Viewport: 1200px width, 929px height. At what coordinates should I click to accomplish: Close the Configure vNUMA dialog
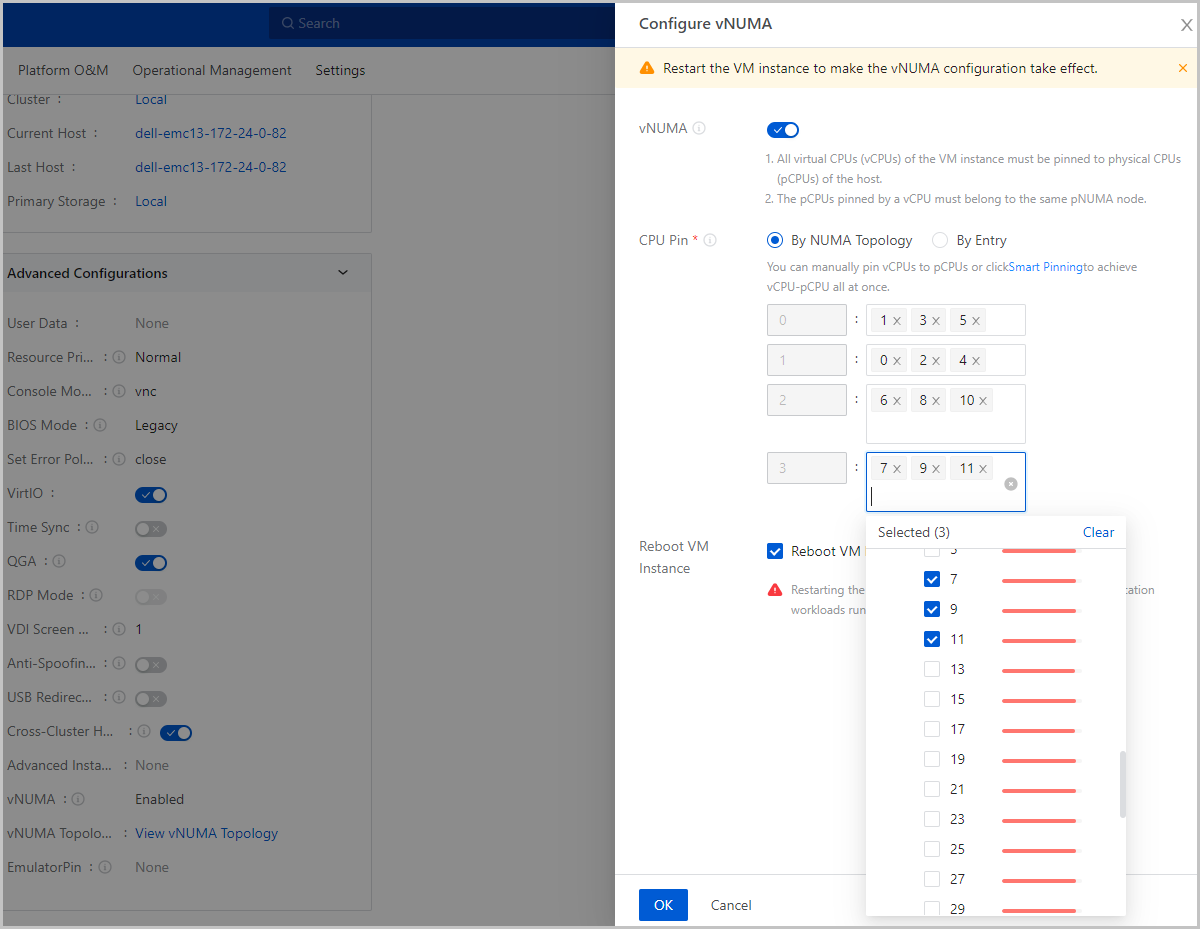click(x=1186, y=25)
